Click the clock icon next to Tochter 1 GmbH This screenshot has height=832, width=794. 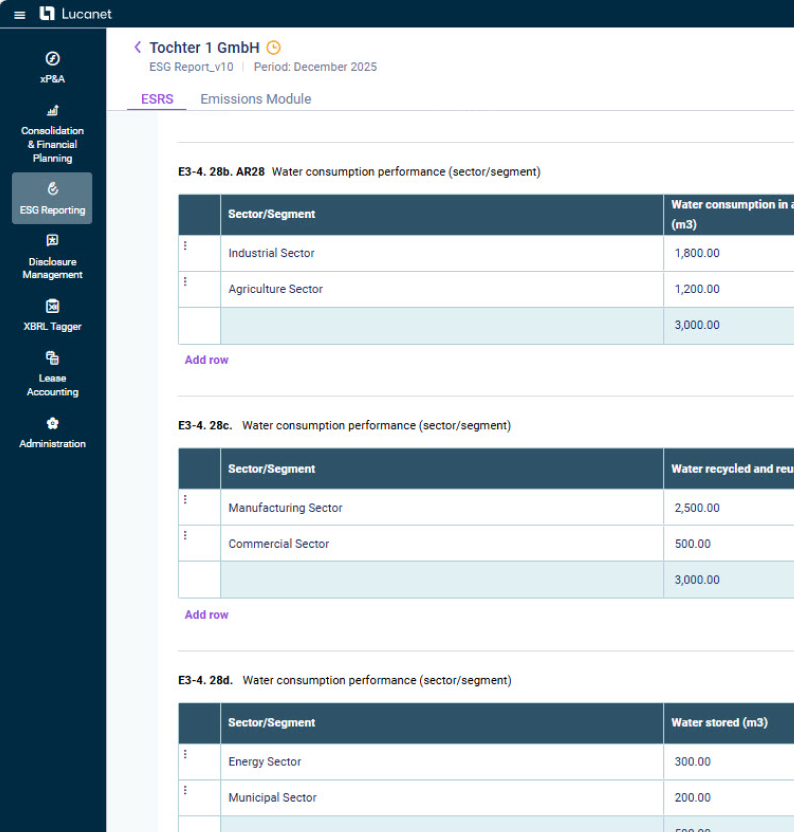(x=274, y=48)
